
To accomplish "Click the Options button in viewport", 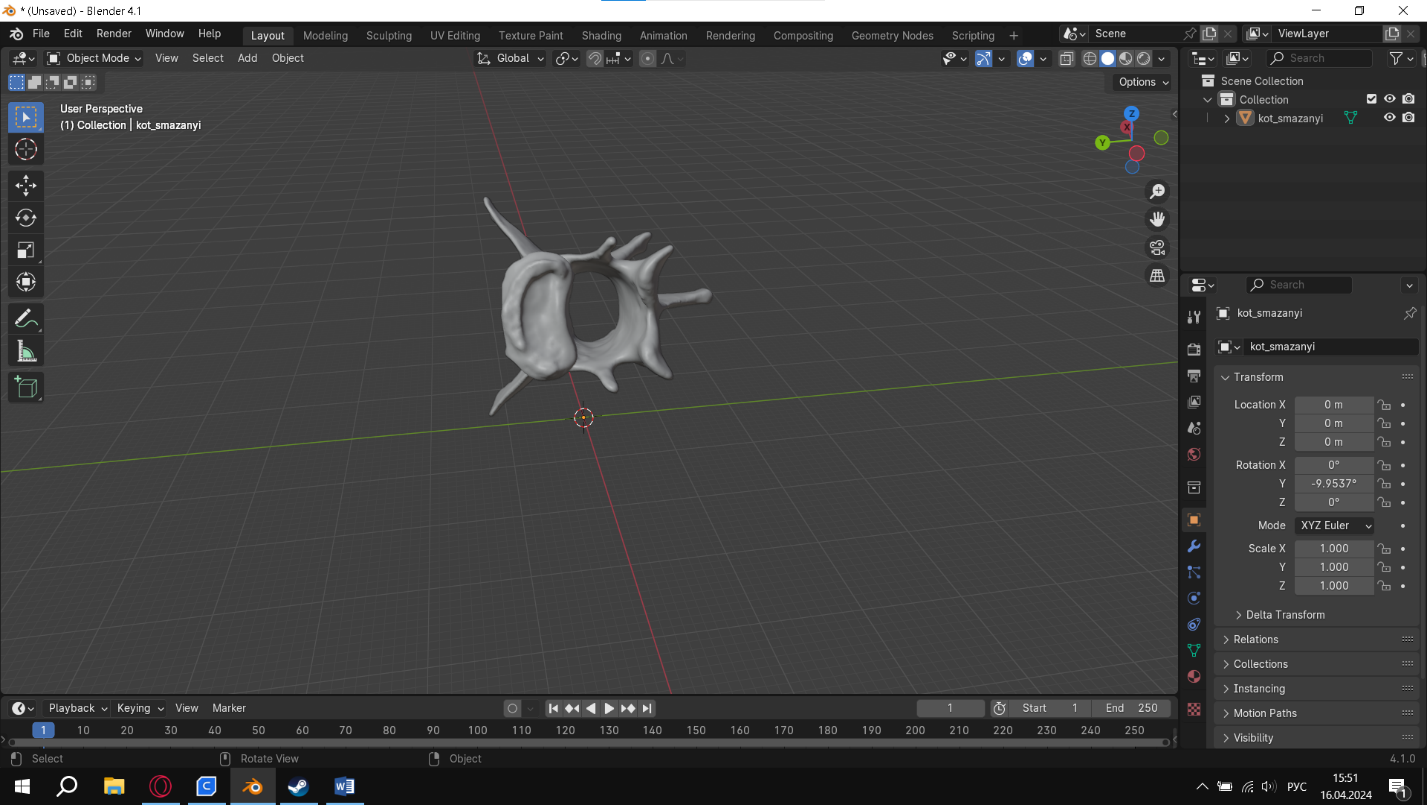I will tap(1143, 82).
